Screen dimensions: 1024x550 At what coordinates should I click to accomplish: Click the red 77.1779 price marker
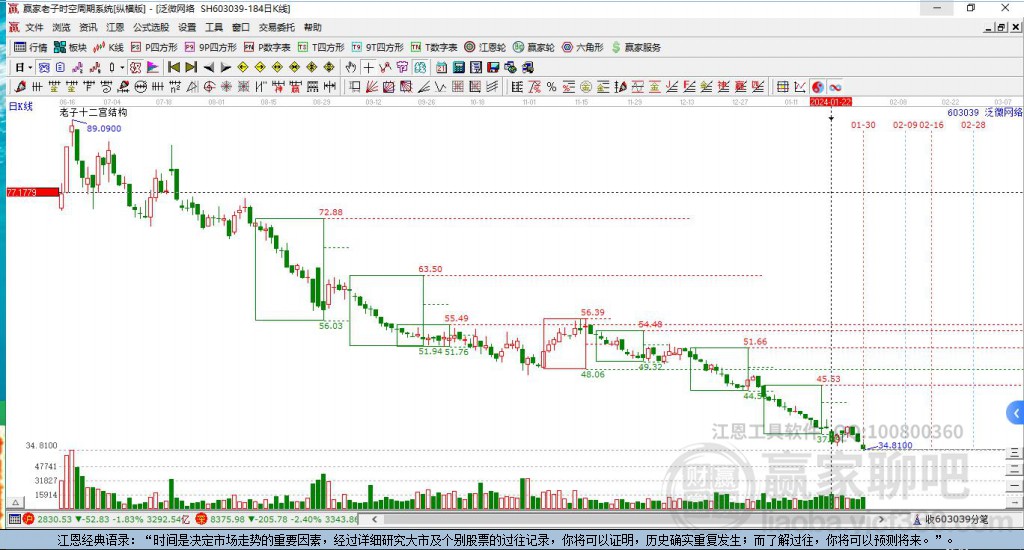pos(33,192)
